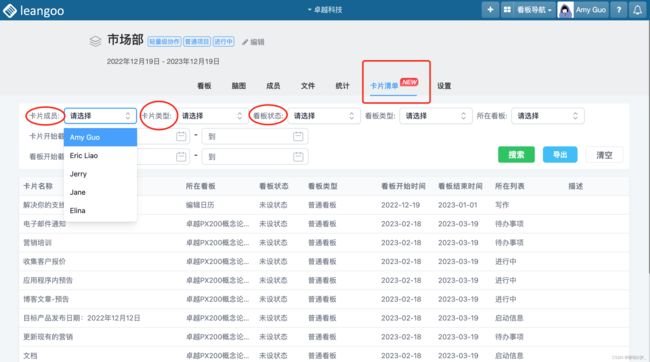Switch to the 看板 tab
650x362 pixels.
(204, 86)
